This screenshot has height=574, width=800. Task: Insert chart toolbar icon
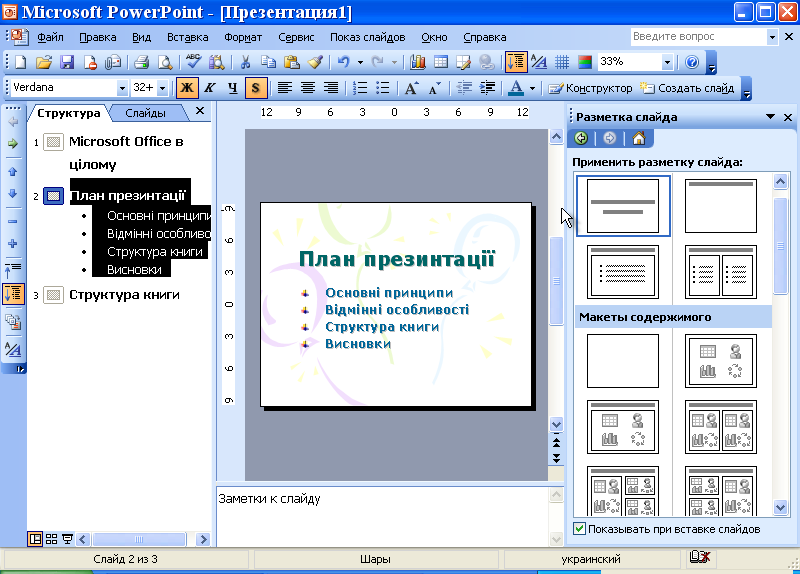click(418, 62)
